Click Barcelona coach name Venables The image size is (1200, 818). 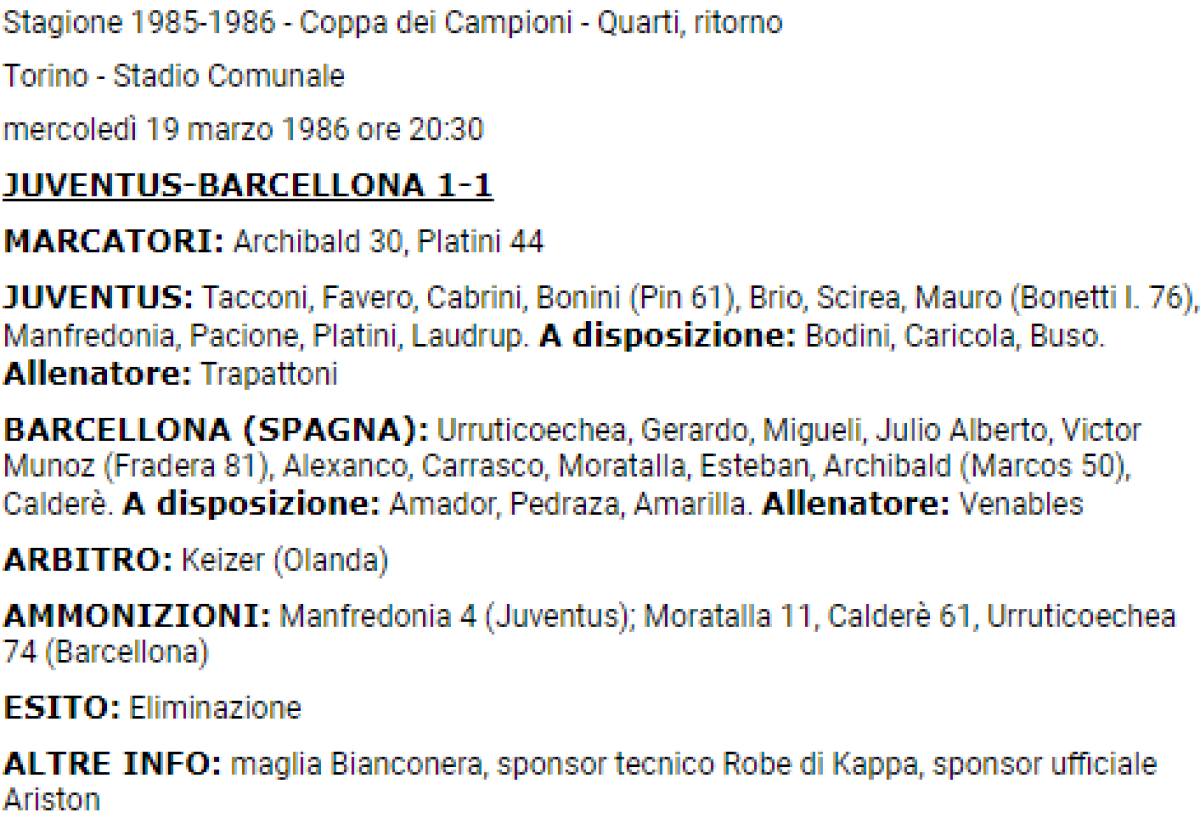[1020, 504]
